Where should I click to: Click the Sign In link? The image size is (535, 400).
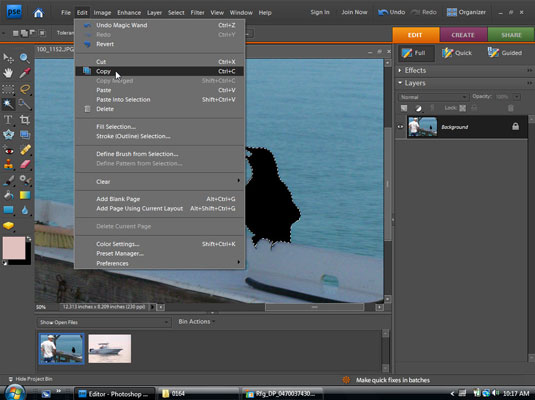(x=320, y=12)
